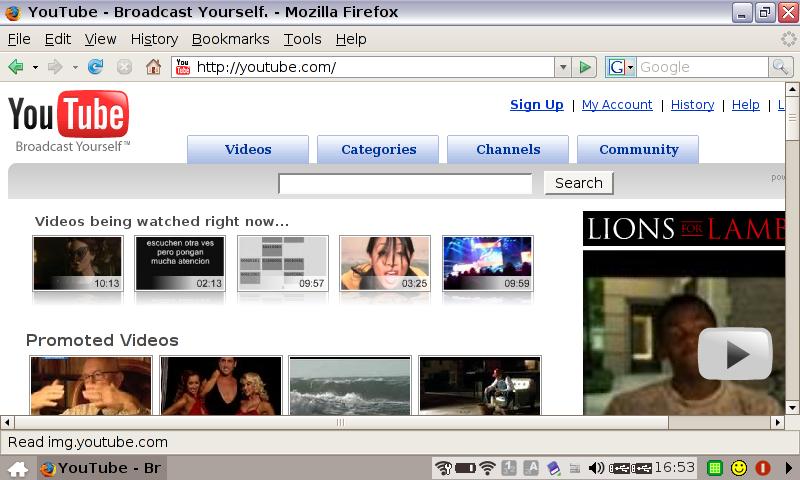Open the Help menu
This screenshot has height=480, width=800.
351,39
